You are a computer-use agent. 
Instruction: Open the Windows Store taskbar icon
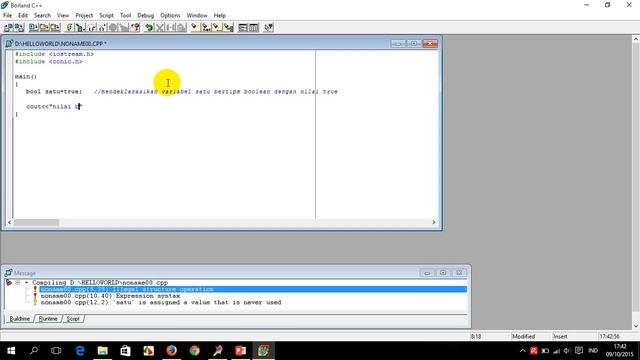coord(125,351)
